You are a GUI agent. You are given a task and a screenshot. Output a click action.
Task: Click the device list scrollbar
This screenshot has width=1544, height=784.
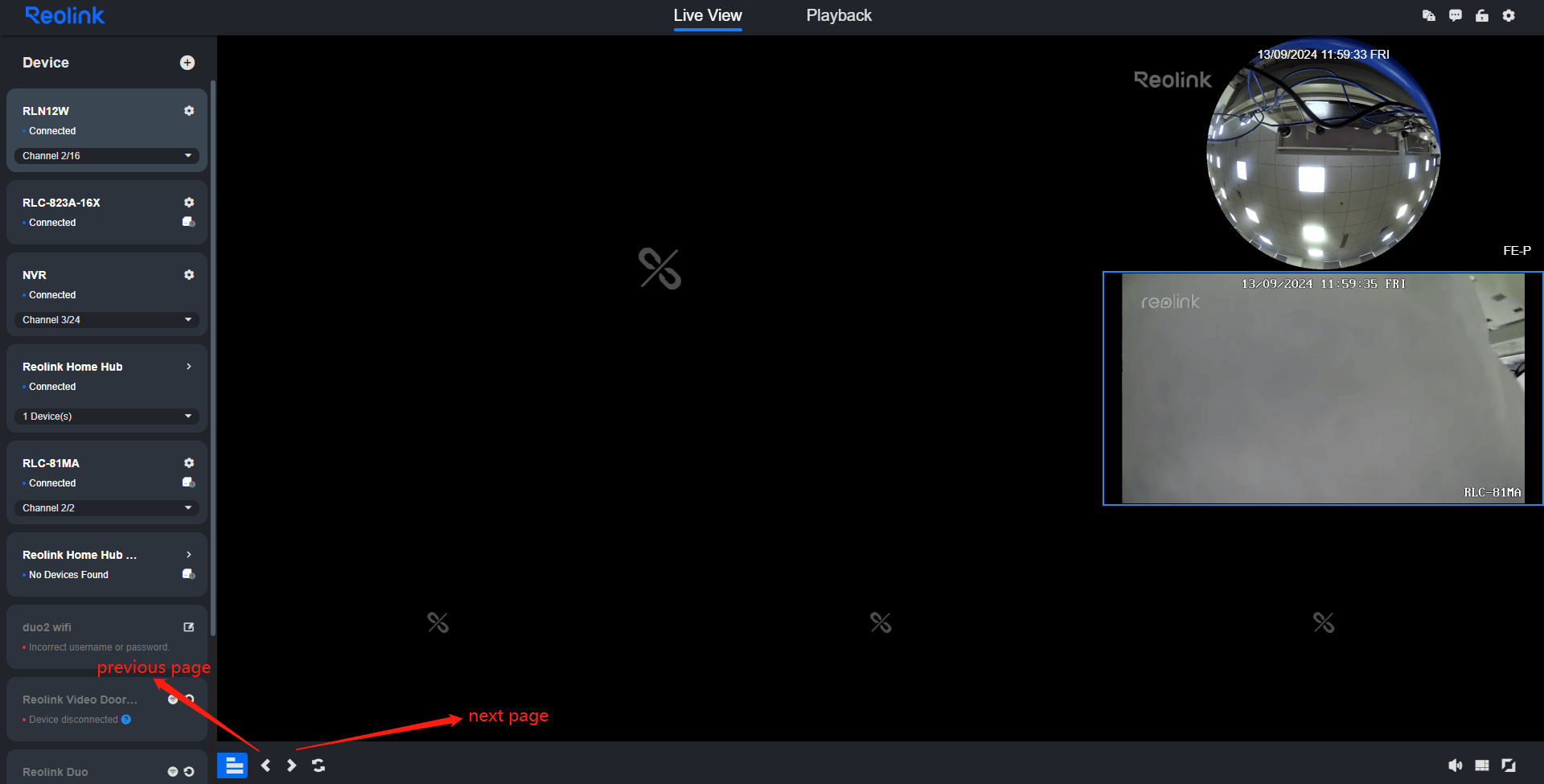tap(213, 358)
